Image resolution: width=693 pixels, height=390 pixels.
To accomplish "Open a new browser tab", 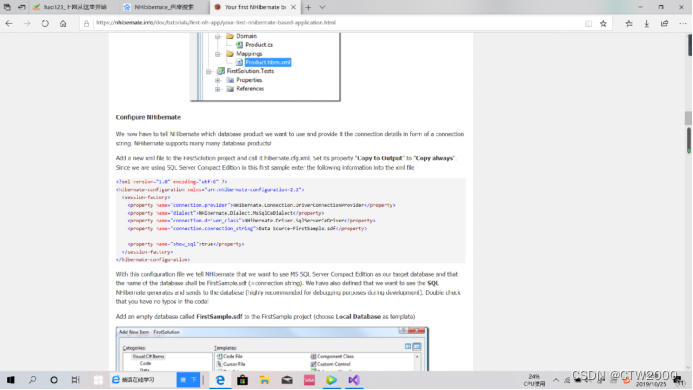I will (308, 7).
